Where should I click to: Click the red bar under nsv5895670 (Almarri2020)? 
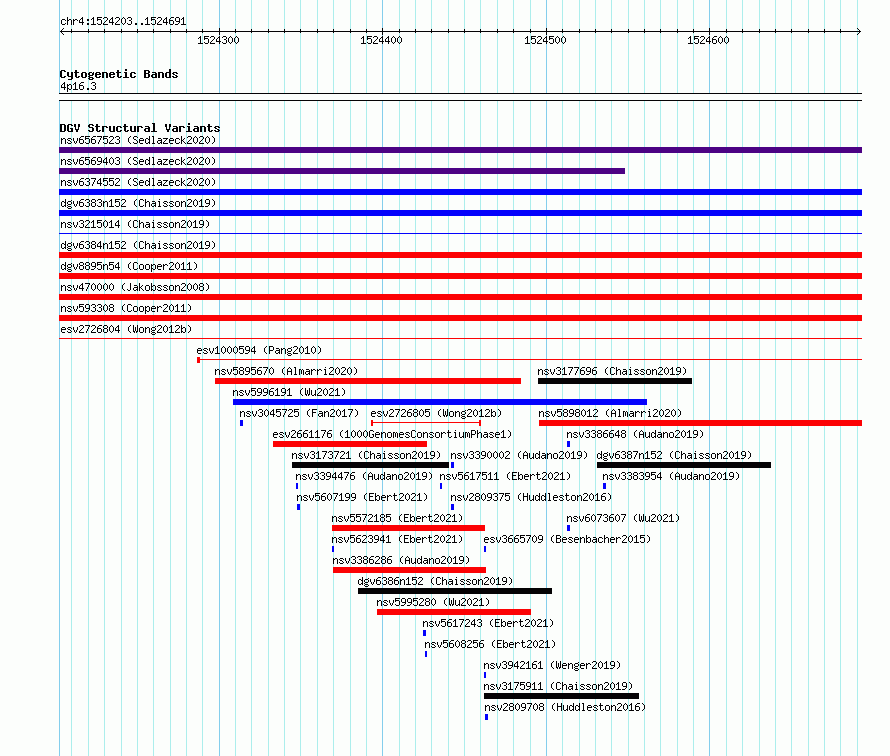point(368,381)
